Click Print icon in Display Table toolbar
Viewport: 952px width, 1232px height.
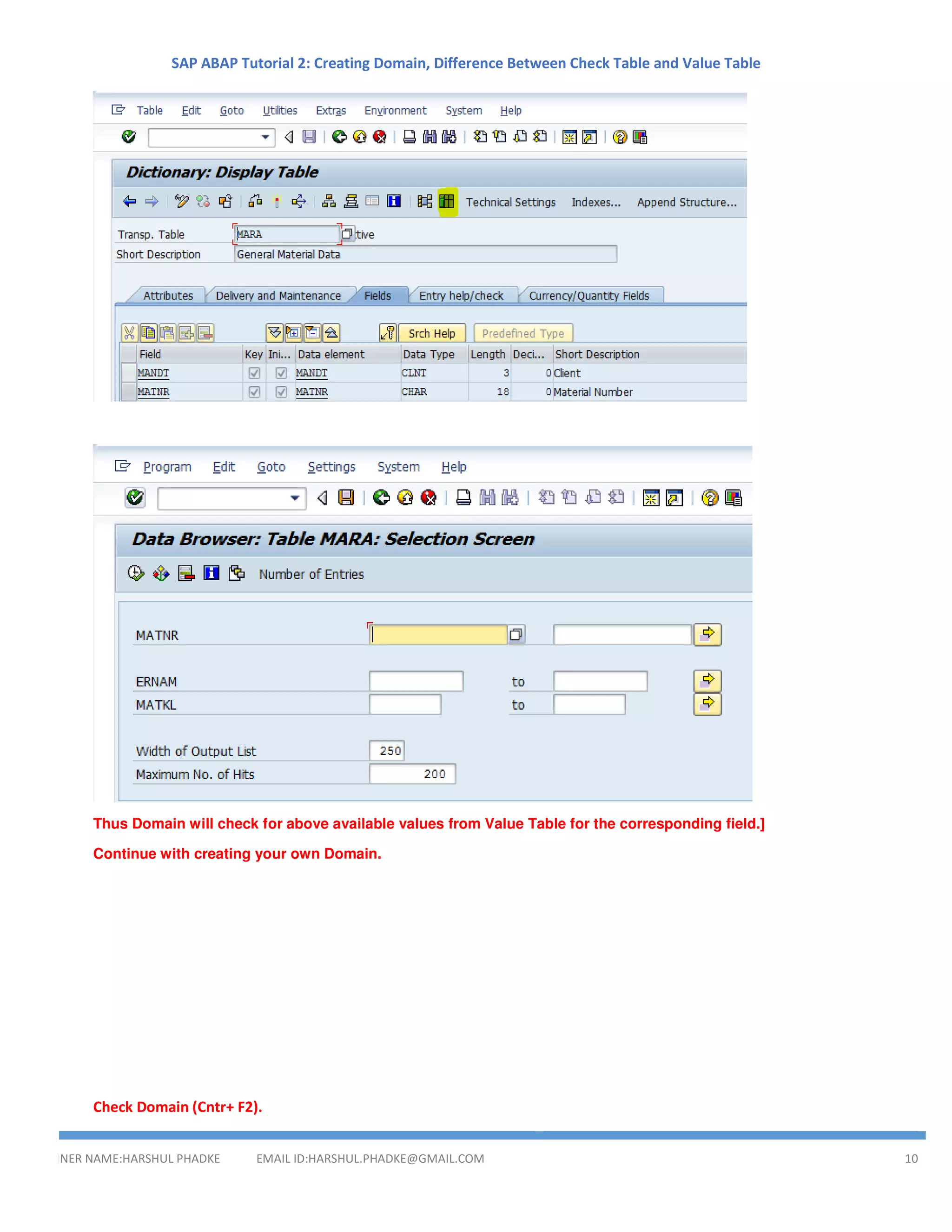pos(410,137)
